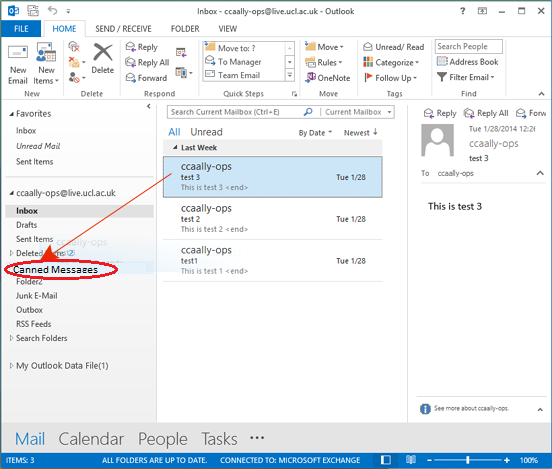Open the RSS Feeds folder
Image resolution: width=552 pixels, height=469 pixels.
pyautogui.click(x=33, y=324)
